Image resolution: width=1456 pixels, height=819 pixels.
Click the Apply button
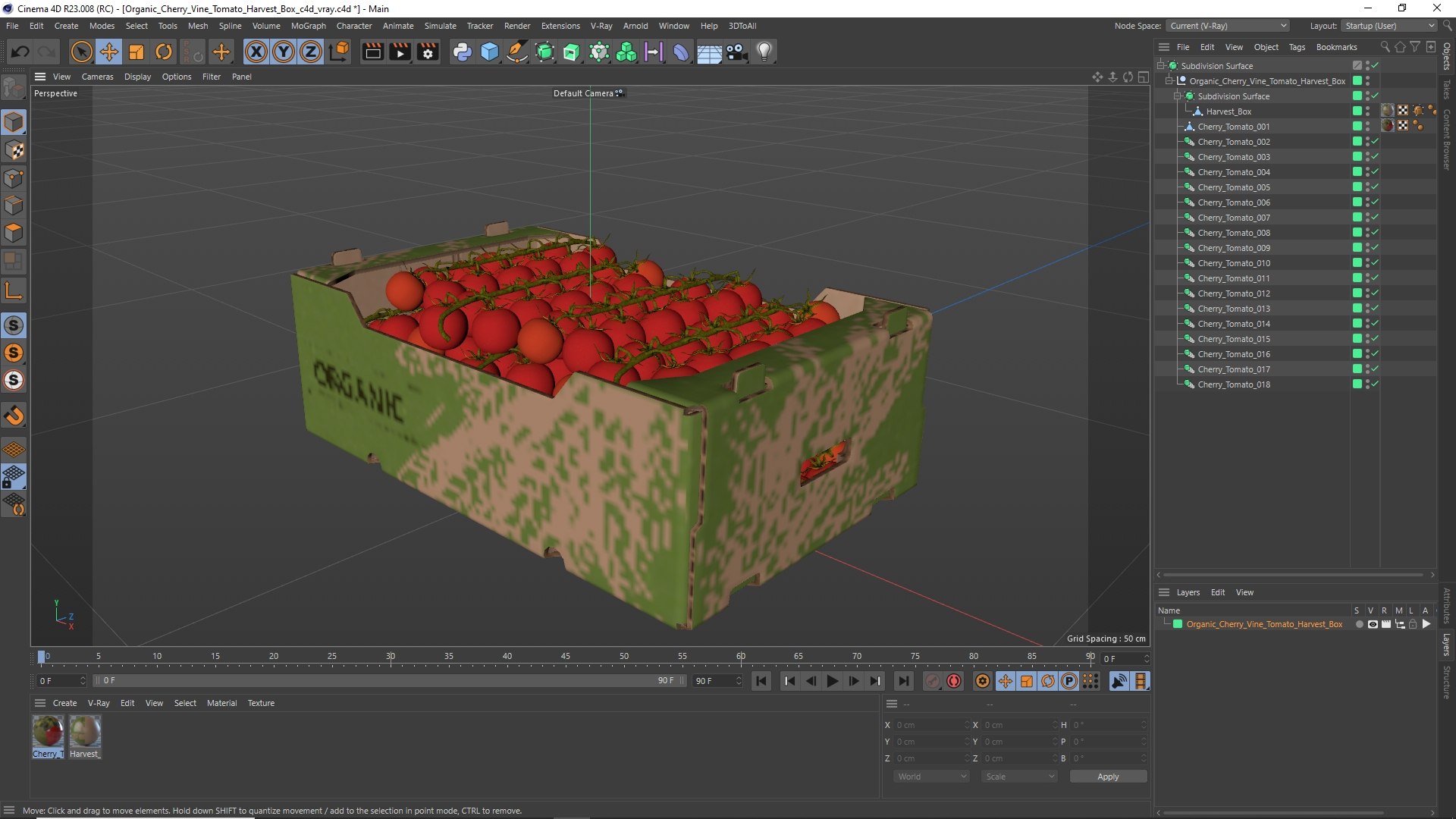pos(1108,777)
